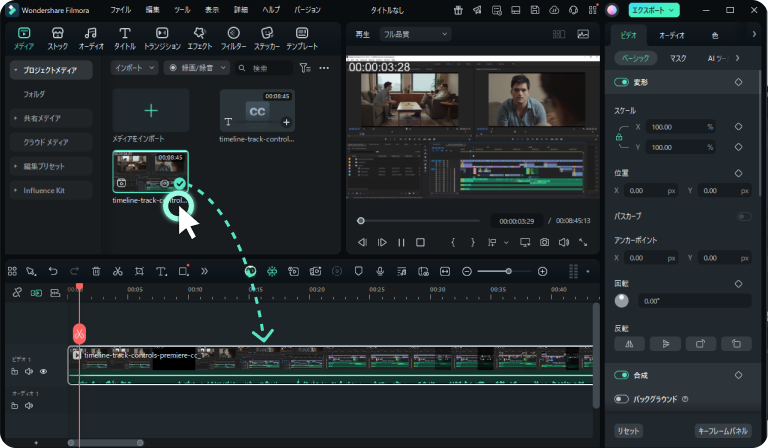Enable the パスカーブ toggle

(744, 216)
